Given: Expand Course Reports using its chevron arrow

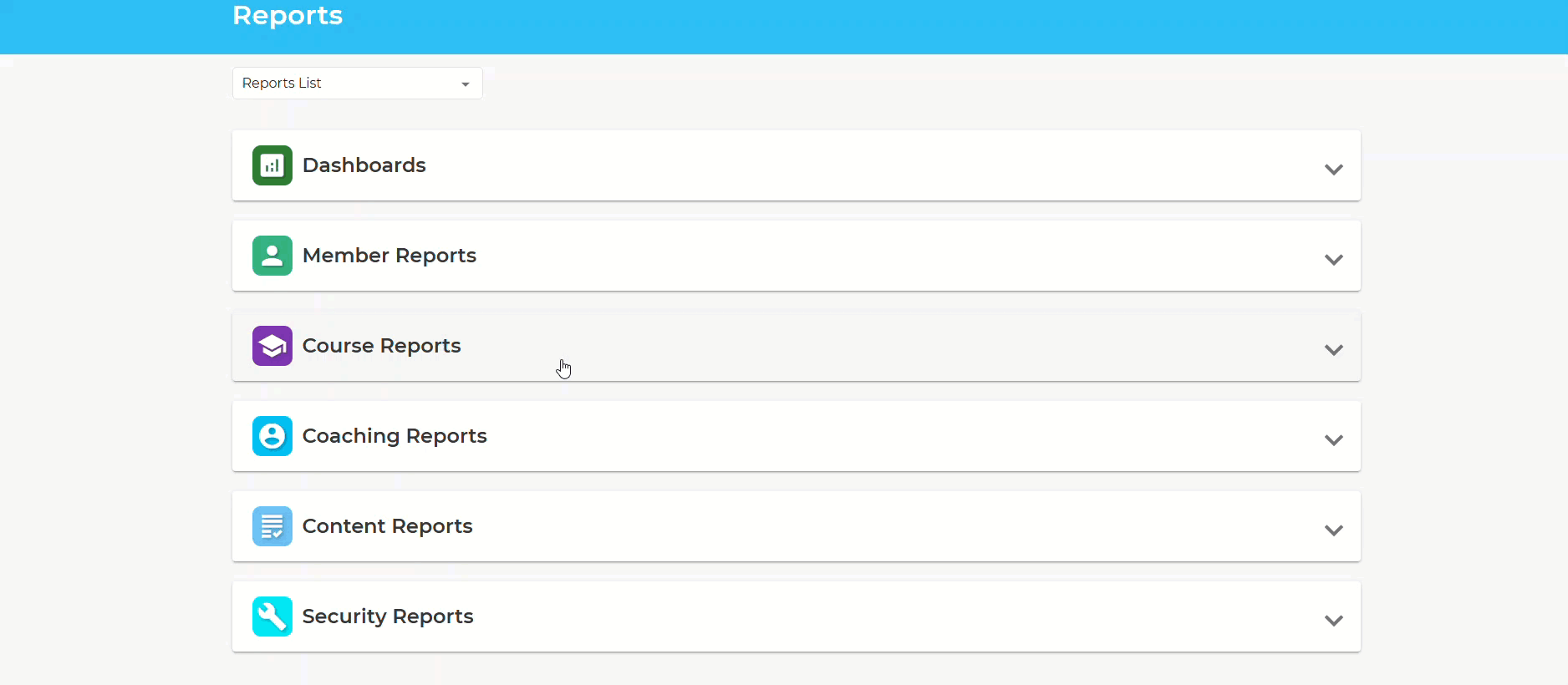Looking at the screenshot, I should coord(1333,350).
